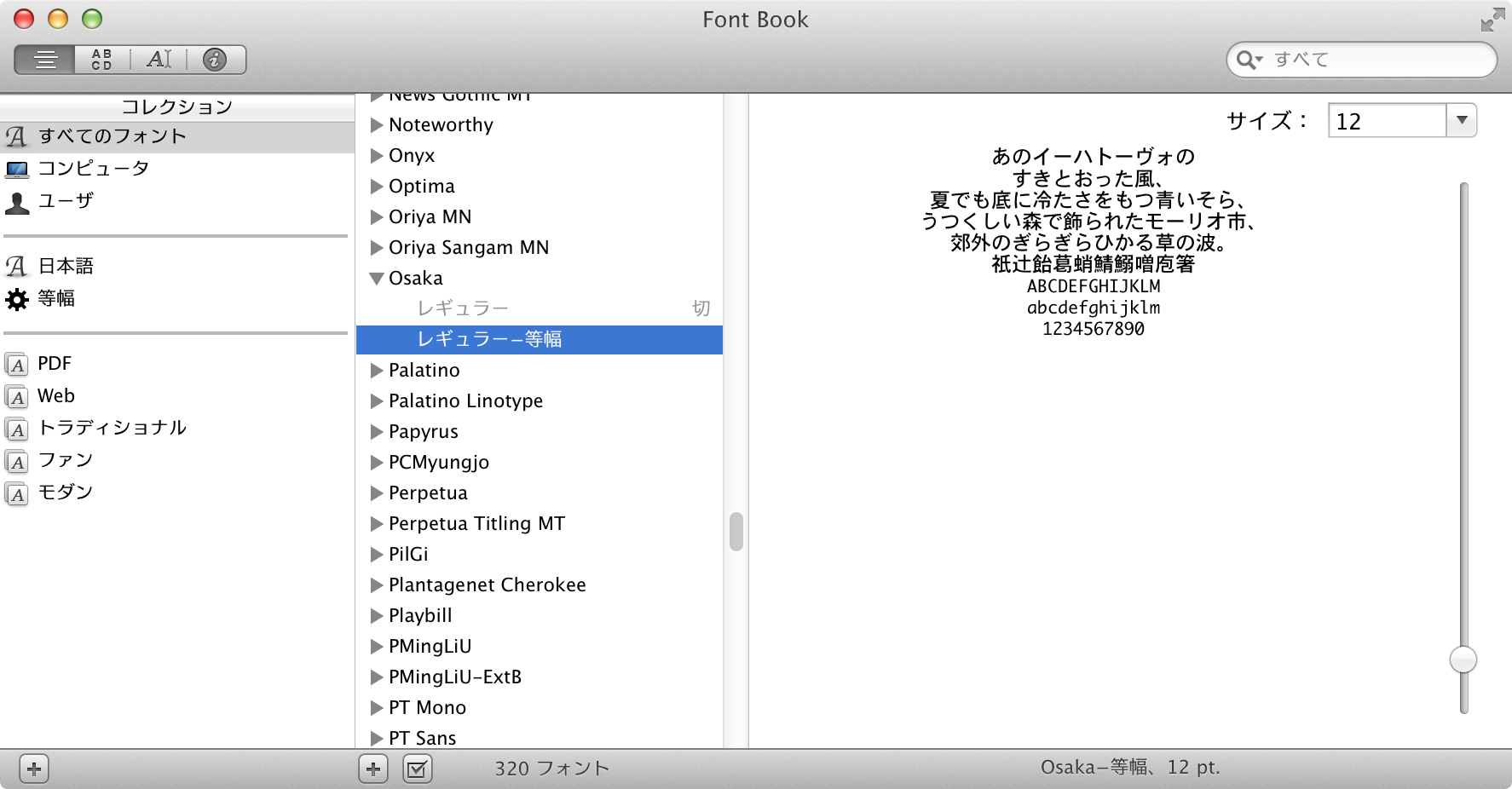The height and width of the screenshot is (789, 1512).
Task: Click the font list scrollbar thumb
Action: tap(736, 532)
